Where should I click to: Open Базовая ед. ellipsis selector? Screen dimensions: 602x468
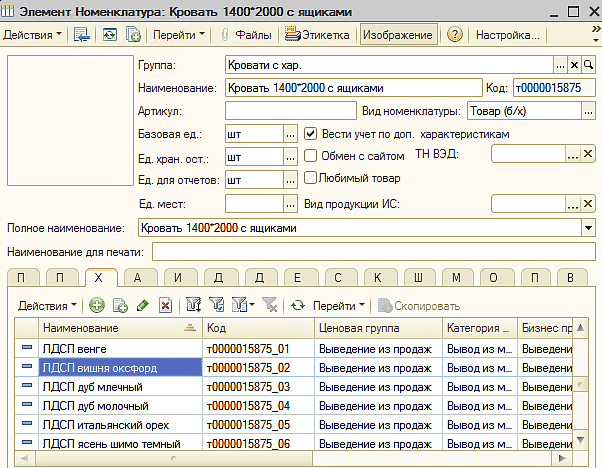[290, 134]
